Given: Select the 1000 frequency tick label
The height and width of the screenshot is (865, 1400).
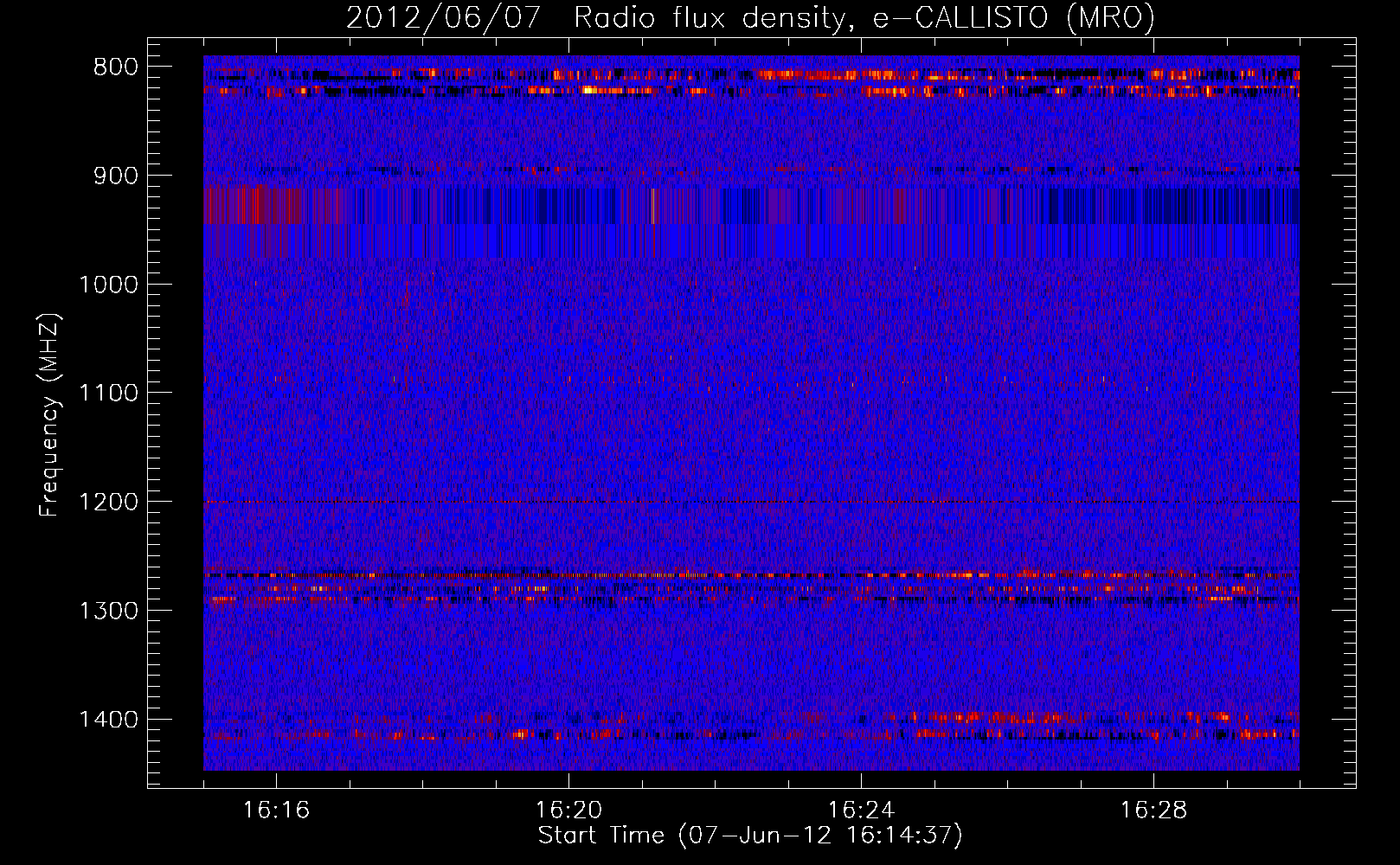Looking at the screenshot, I should coord(108,285).
